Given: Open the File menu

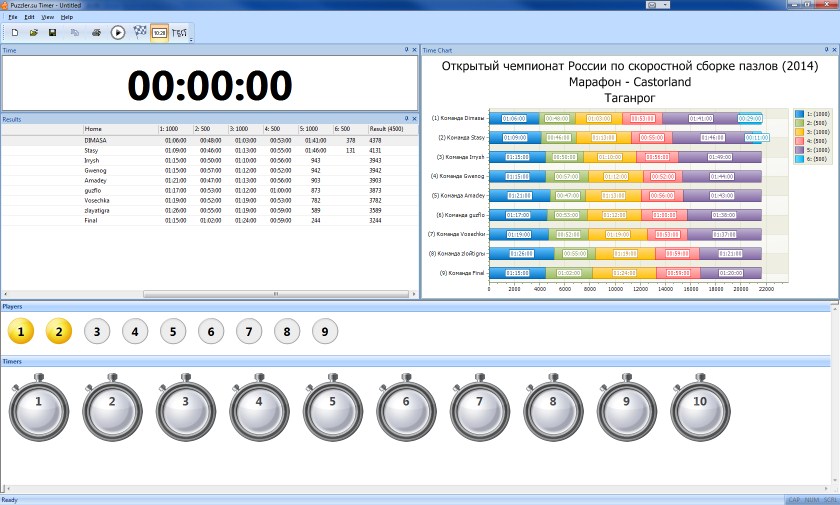Looking at the screenshot, I should pyautogui.click(x=13, y=17).
